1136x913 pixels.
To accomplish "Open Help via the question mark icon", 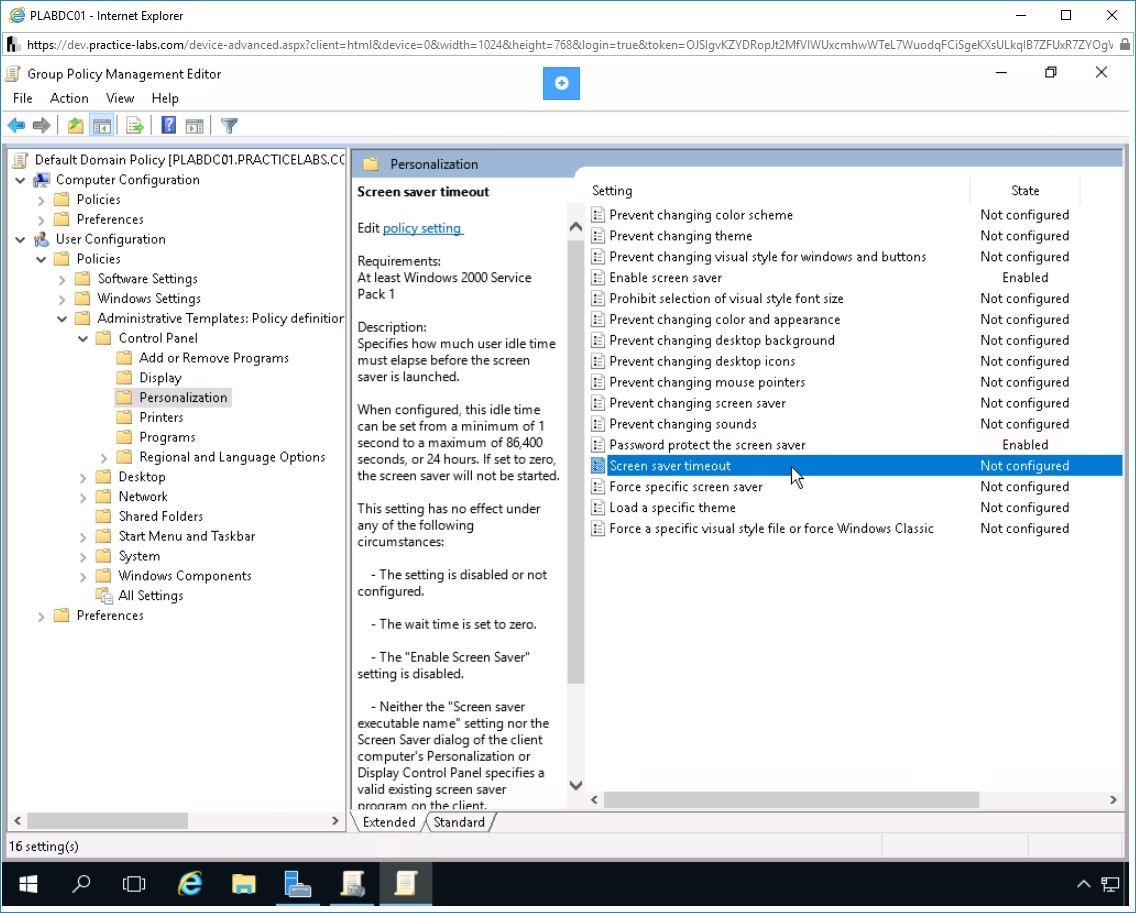I will (x=168, y=125).
